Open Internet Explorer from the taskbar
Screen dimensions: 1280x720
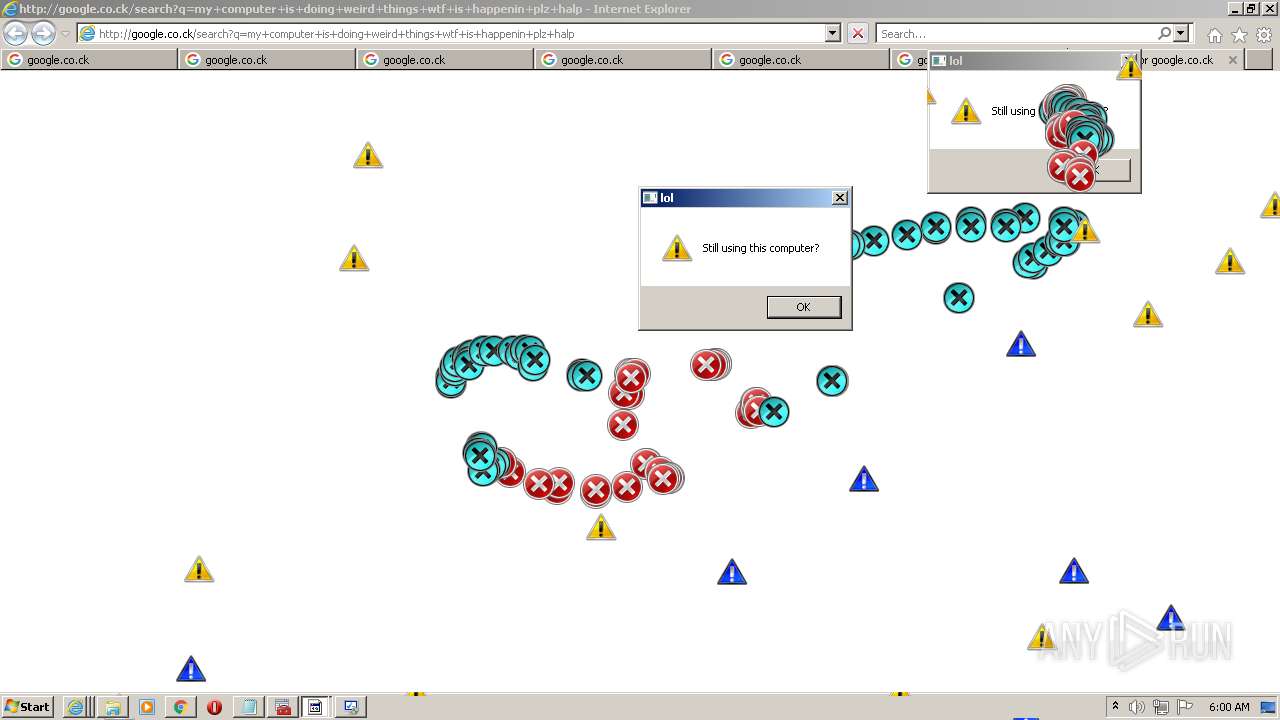(75, 707)
